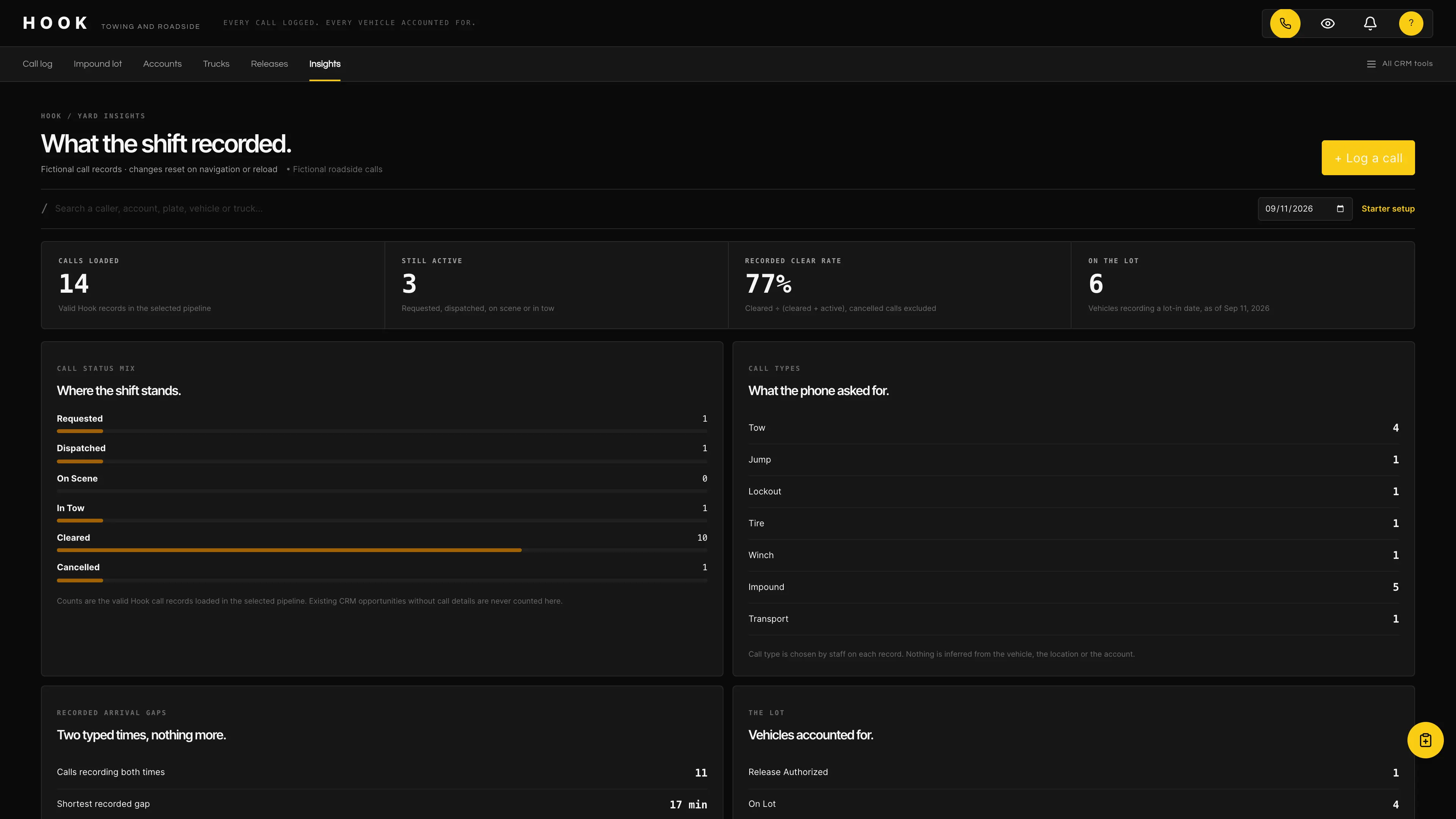Click the On the lot 6 card
1456x819 pixels.
pos(1243,285)
